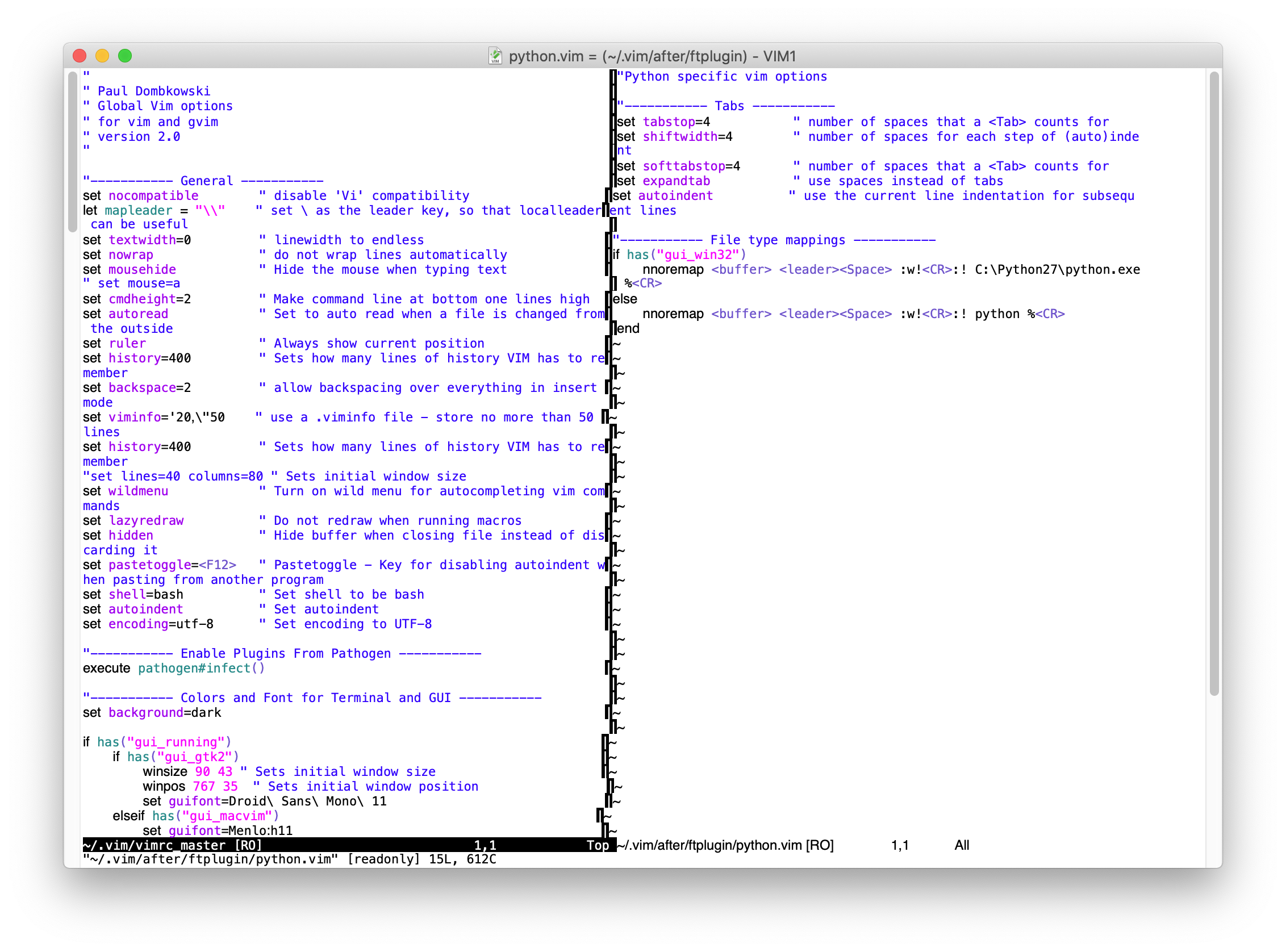The height and width of the screenshot is (952, 1286).
Task: Click the left pane scrollbar thumb
Action: [x=73, y=152]
